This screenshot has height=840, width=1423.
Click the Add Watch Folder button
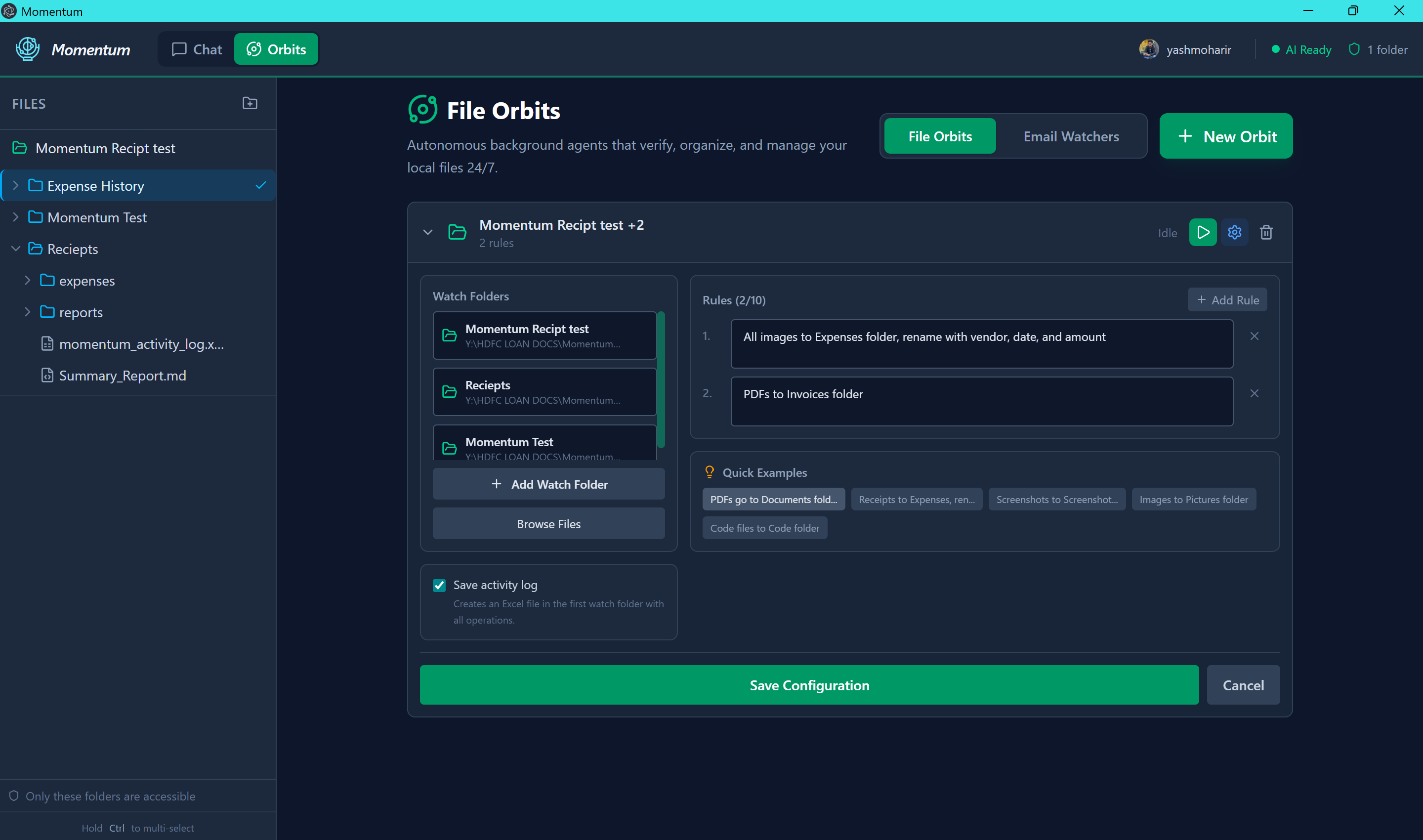[x=548, y=485]
